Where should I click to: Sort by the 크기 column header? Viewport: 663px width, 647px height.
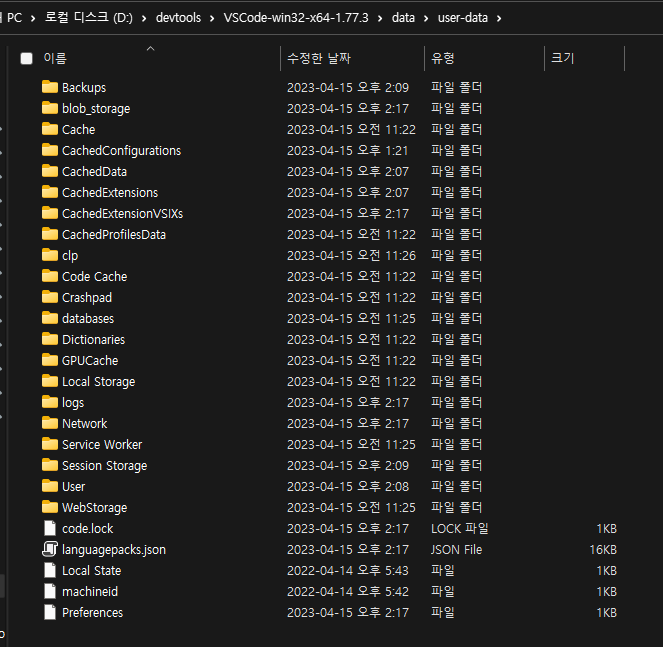[x=562, y=58]
